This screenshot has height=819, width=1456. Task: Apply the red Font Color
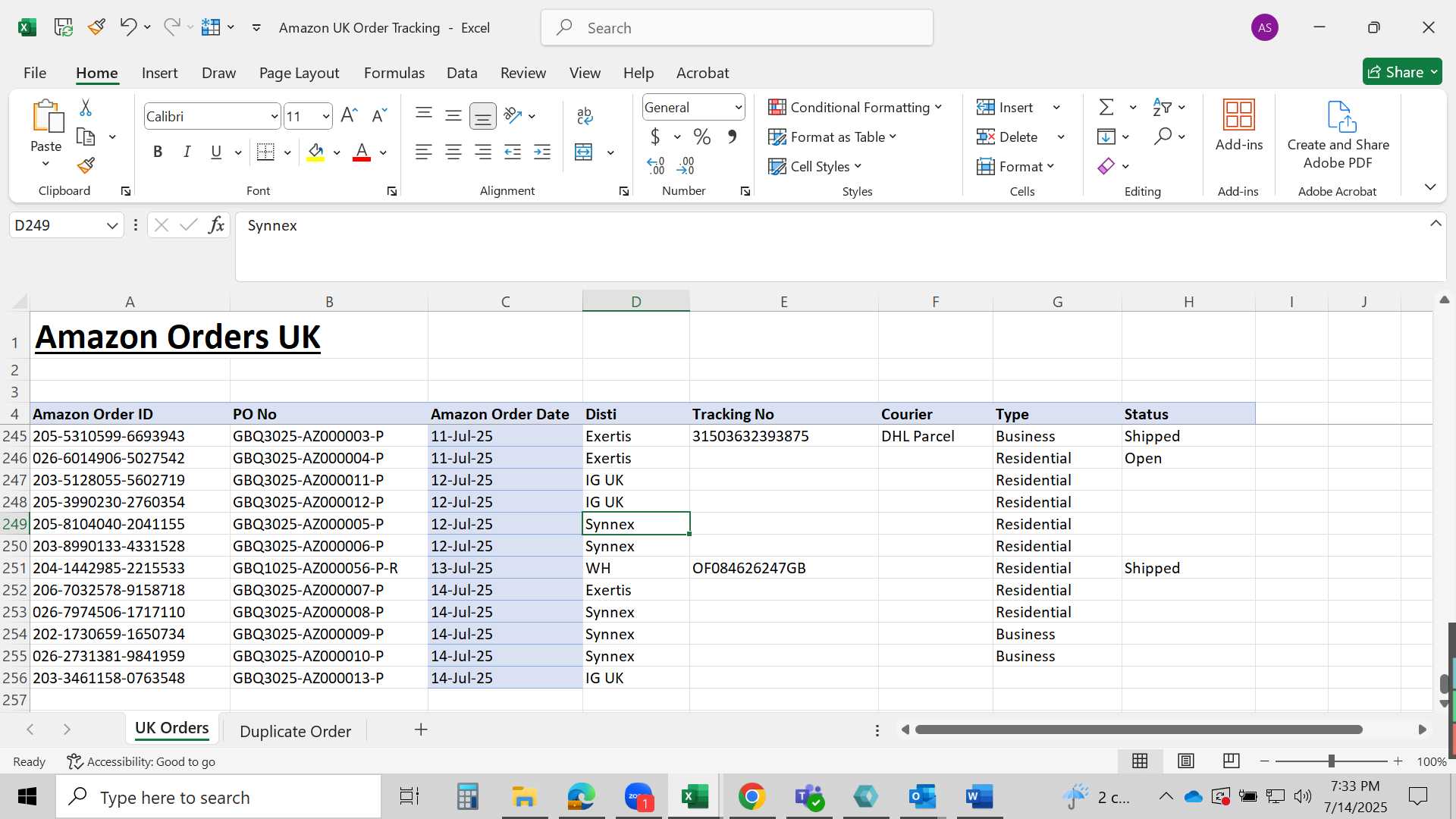362,152
